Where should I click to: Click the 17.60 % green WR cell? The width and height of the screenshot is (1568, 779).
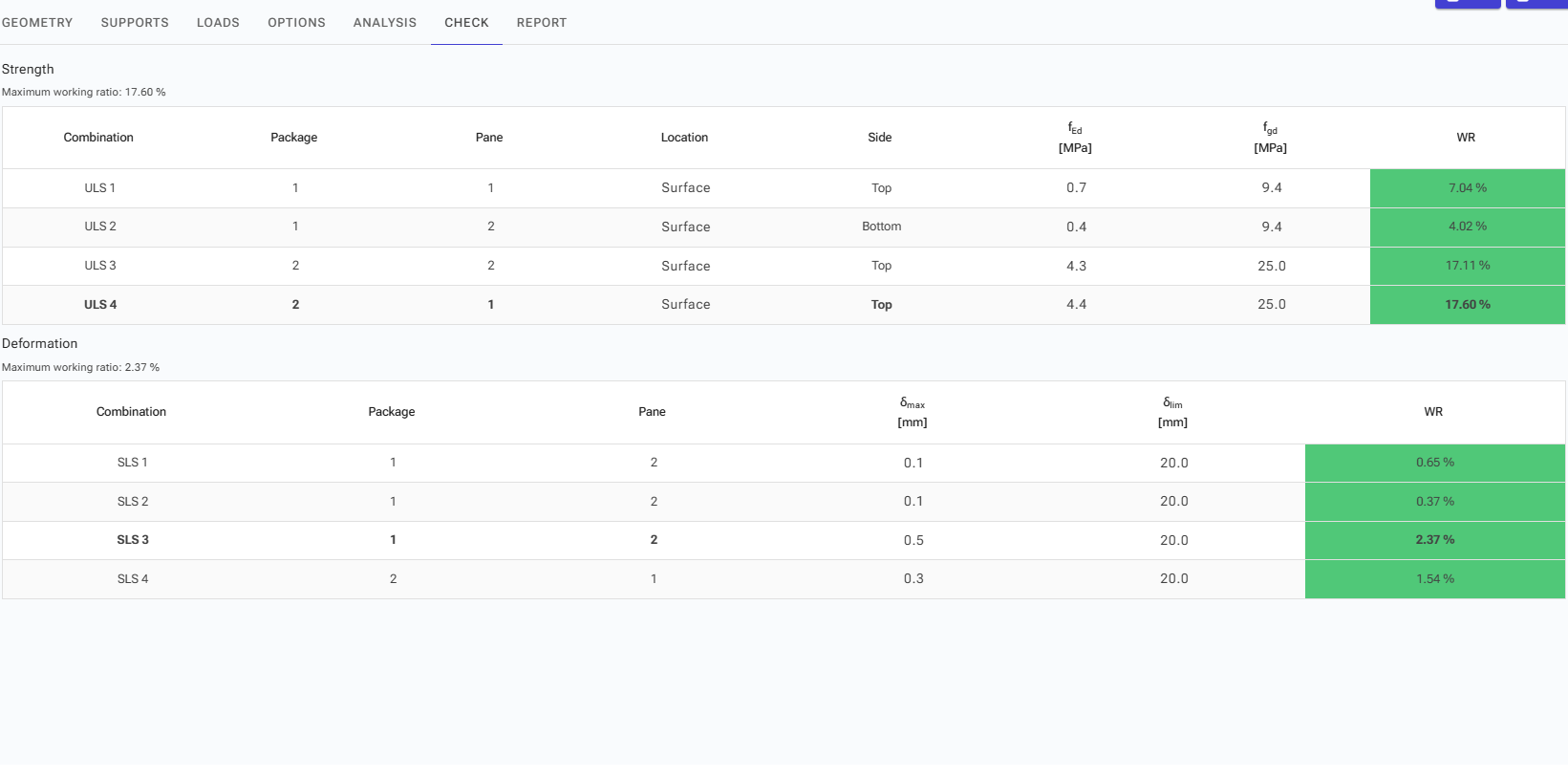(1467, 305)
